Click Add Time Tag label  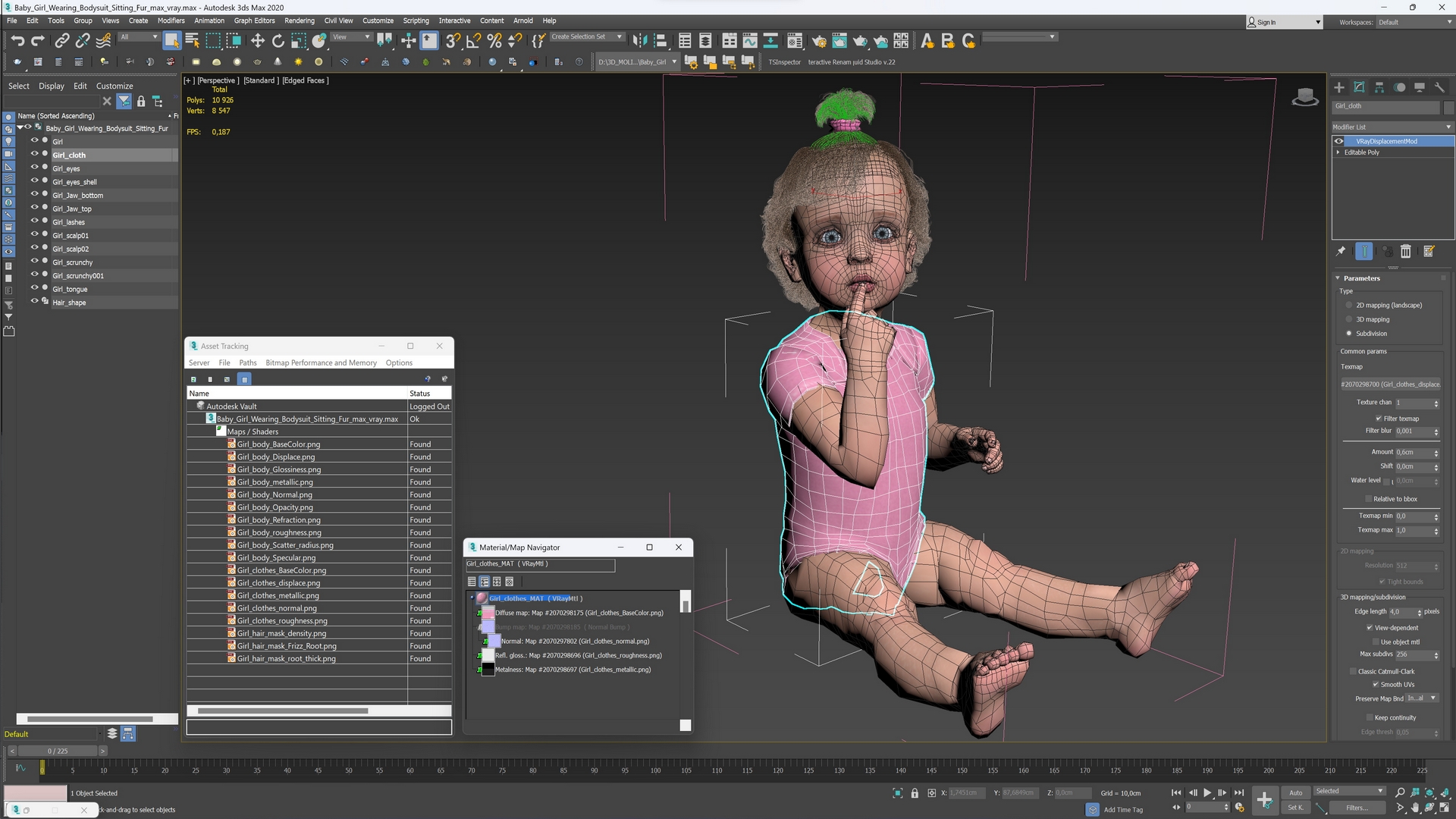click(x=1123, y=810)
